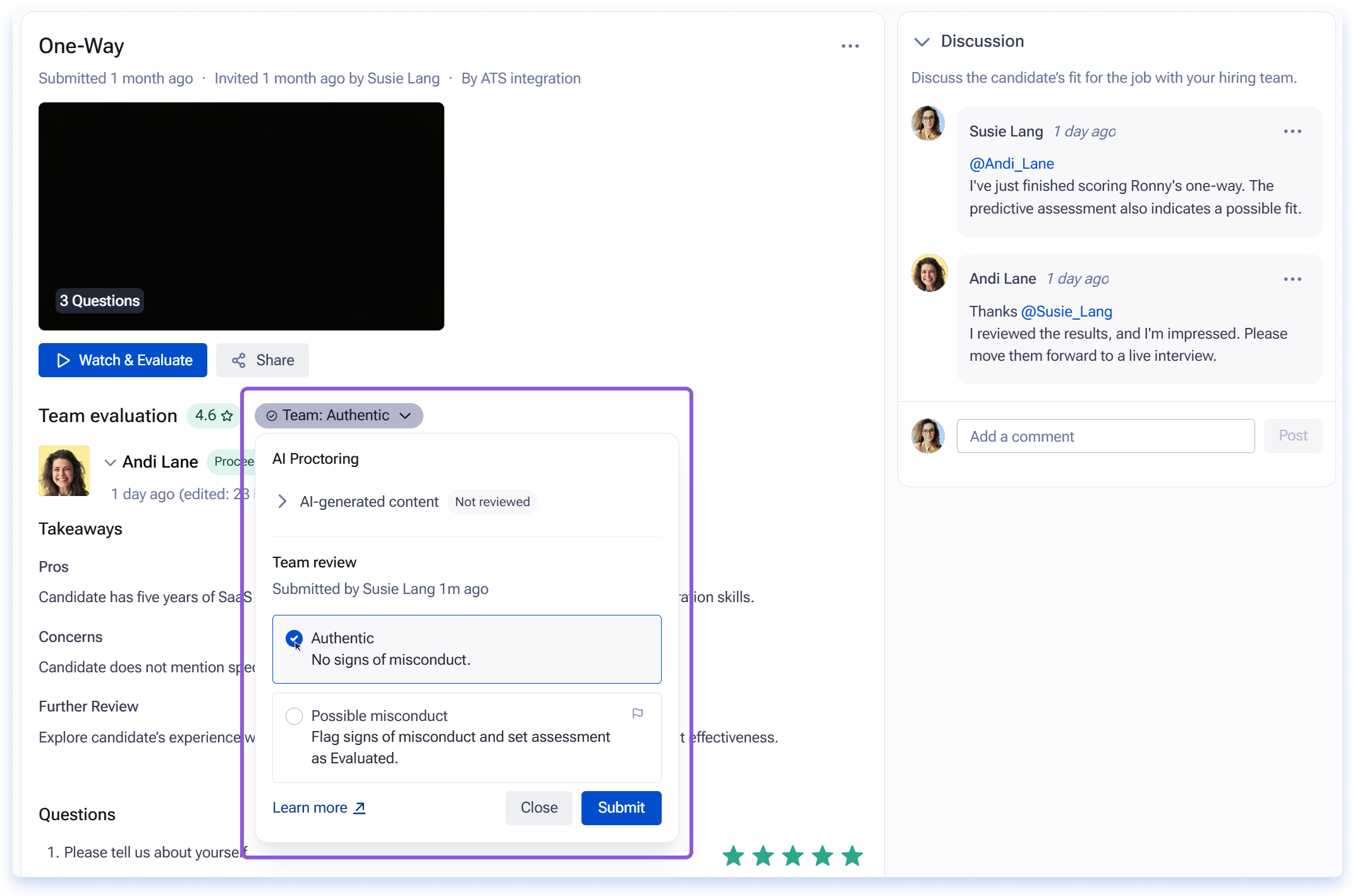Click Susie Lang's avatar in Discussion

(928, 123)
